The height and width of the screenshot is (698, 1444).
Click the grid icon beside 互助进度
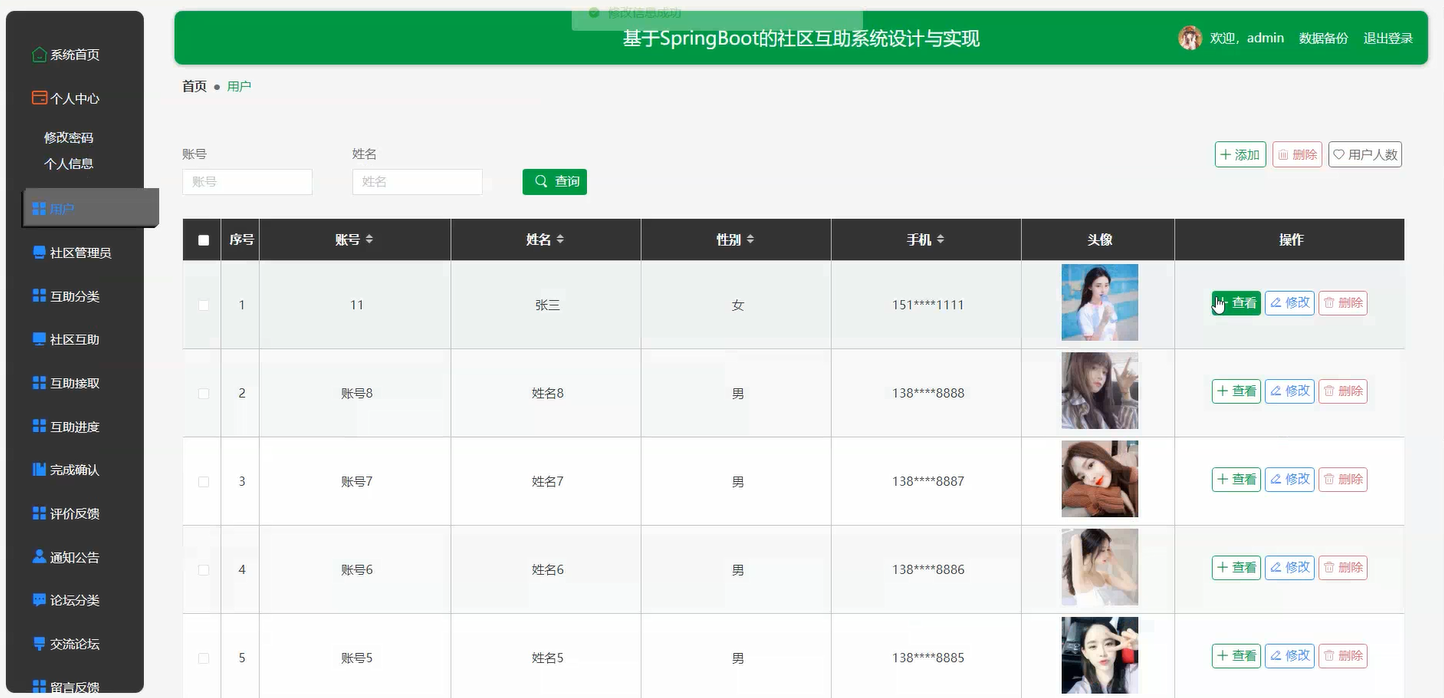click(39, 427)
